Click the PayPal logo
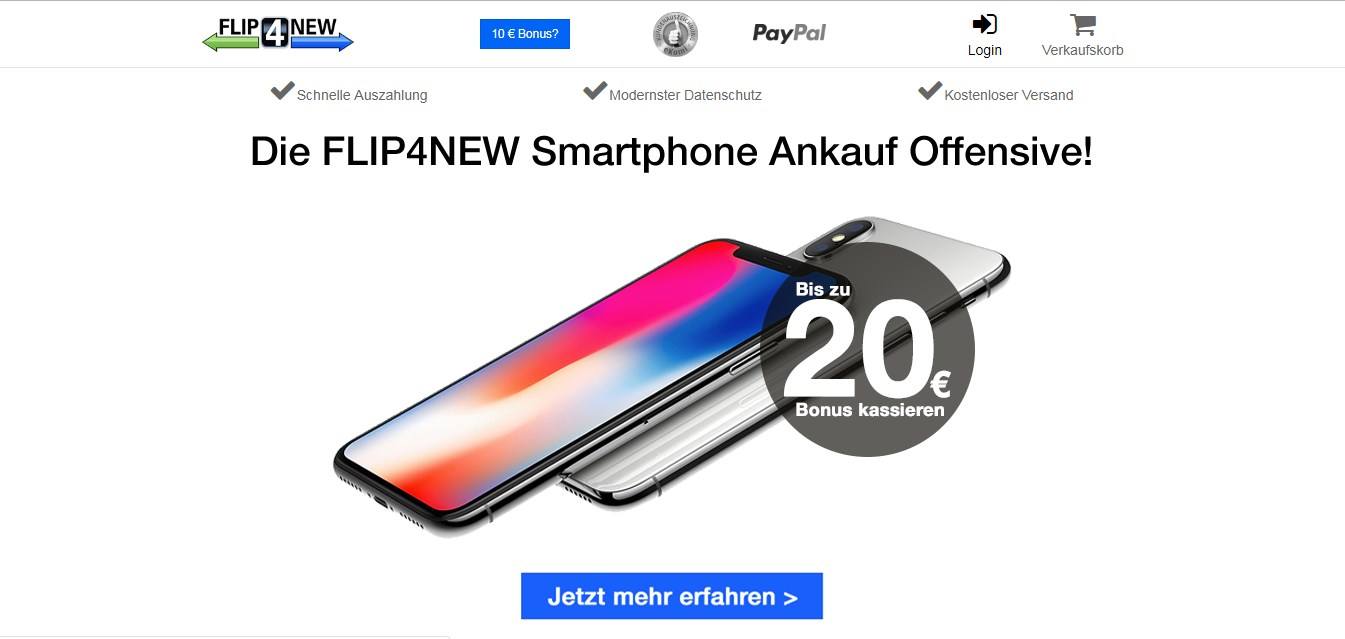This screenshot has height=639, width=1345. 789,33
